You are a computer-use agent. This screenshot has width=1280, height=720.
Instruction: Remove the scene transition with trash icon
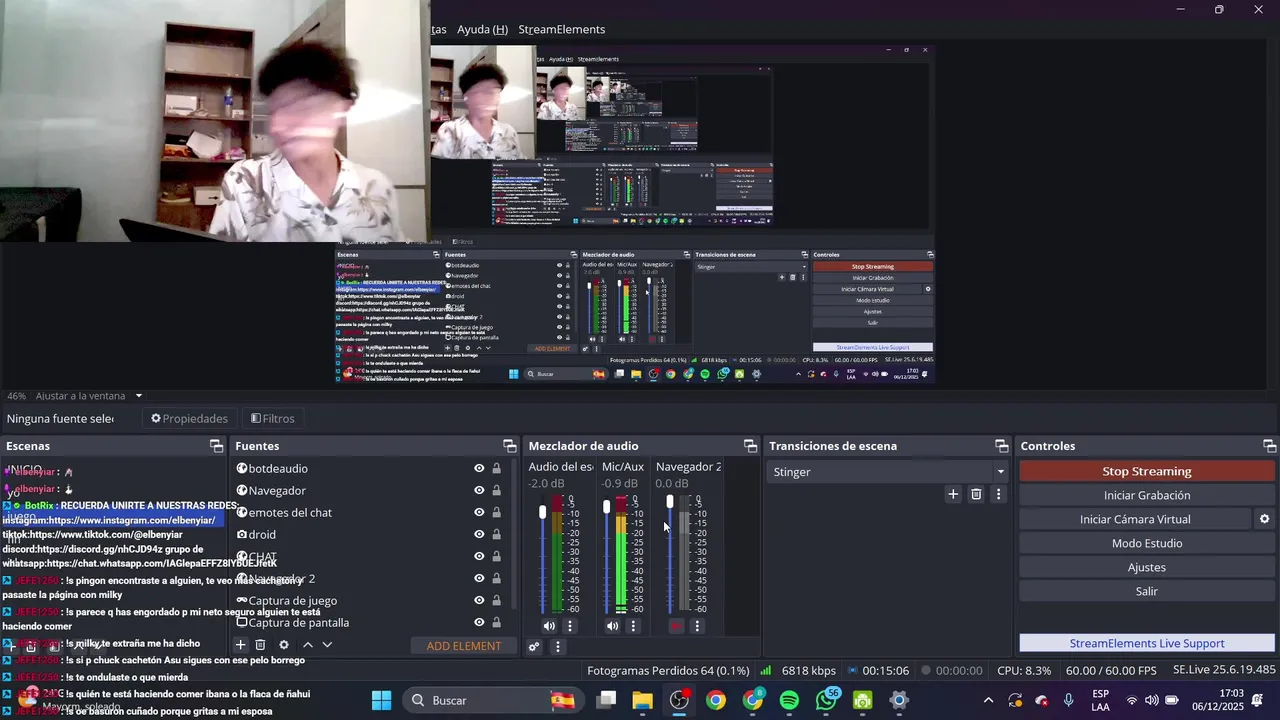pyautogui.click(x=976, y=494)
